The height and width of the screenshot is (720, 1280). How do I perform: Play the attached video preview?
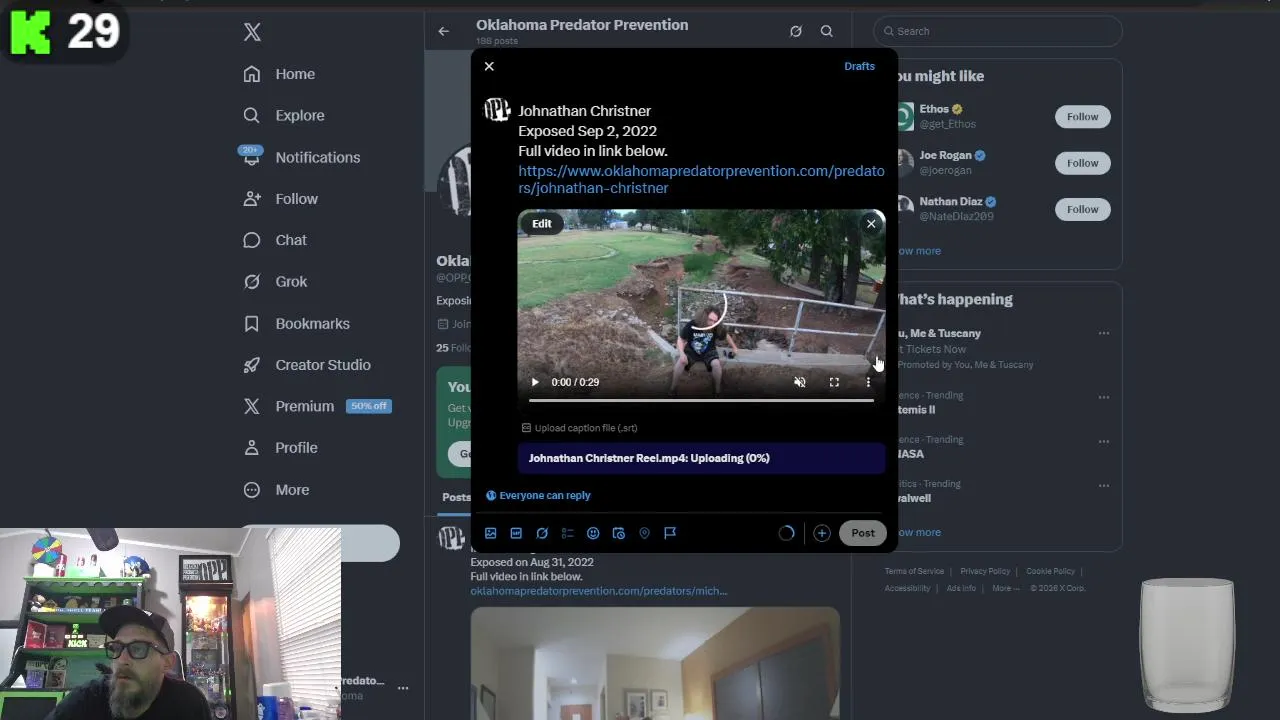(x=535, y=382)
